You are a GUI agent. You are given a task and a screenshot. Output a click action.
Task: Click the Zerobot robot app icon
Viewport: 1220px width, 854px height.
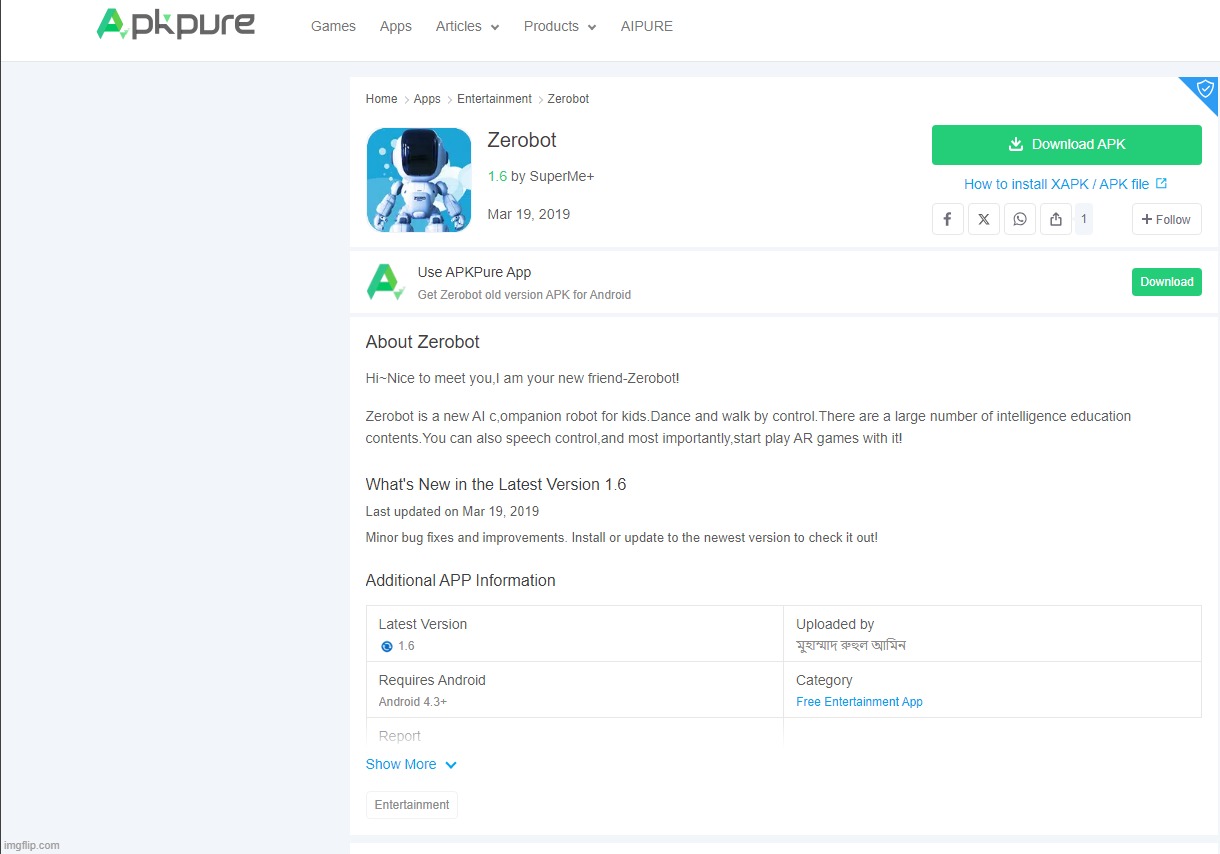pyautogui.click(x=419, y=180)
